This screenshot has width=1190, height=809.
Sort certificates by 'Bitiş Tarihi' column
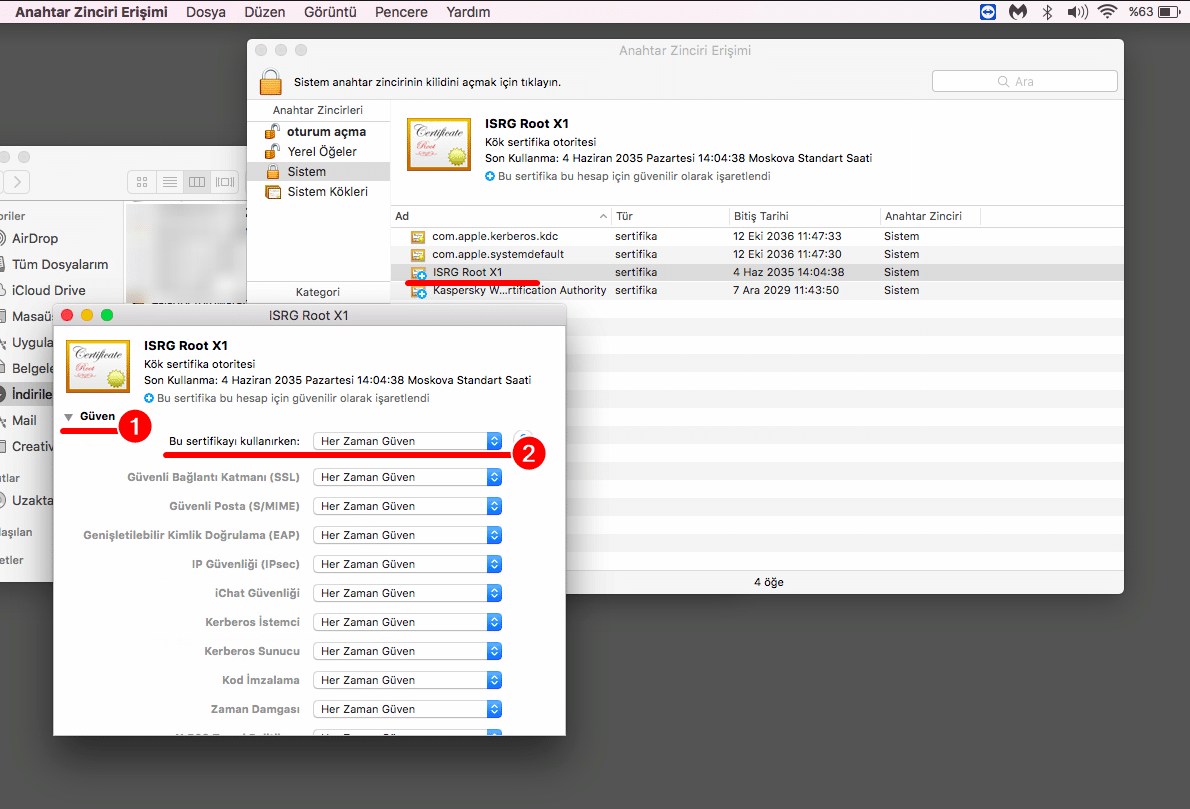coord(761,216)
